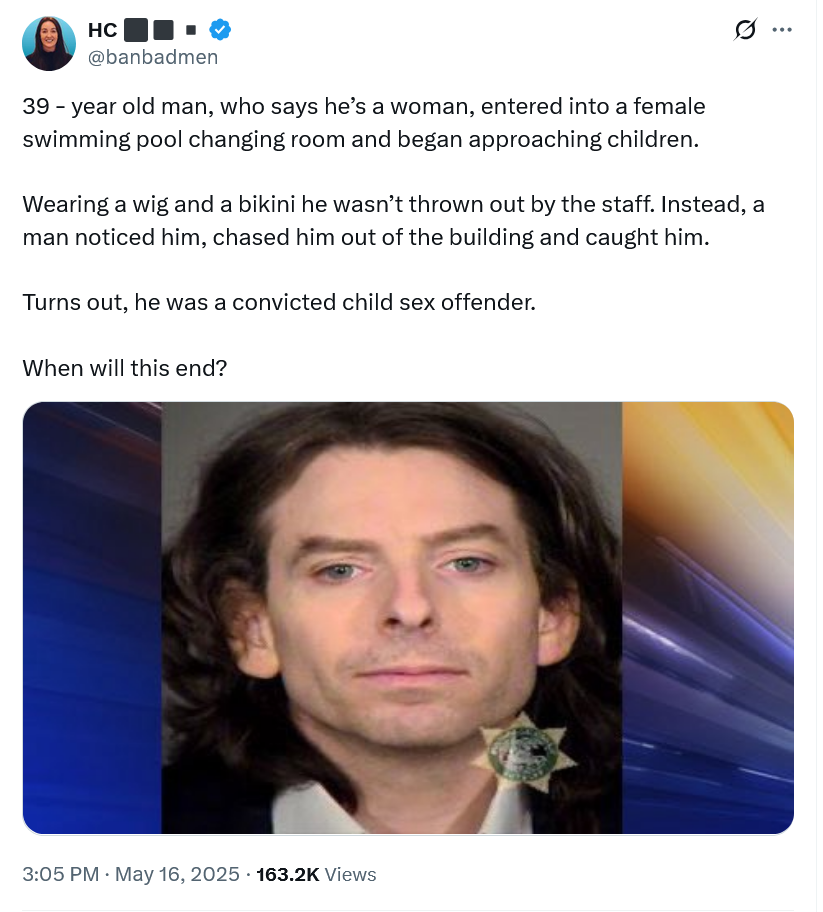Open Grok explain icon on post
Screen dimensions: 823x912
tap(745, 29)
